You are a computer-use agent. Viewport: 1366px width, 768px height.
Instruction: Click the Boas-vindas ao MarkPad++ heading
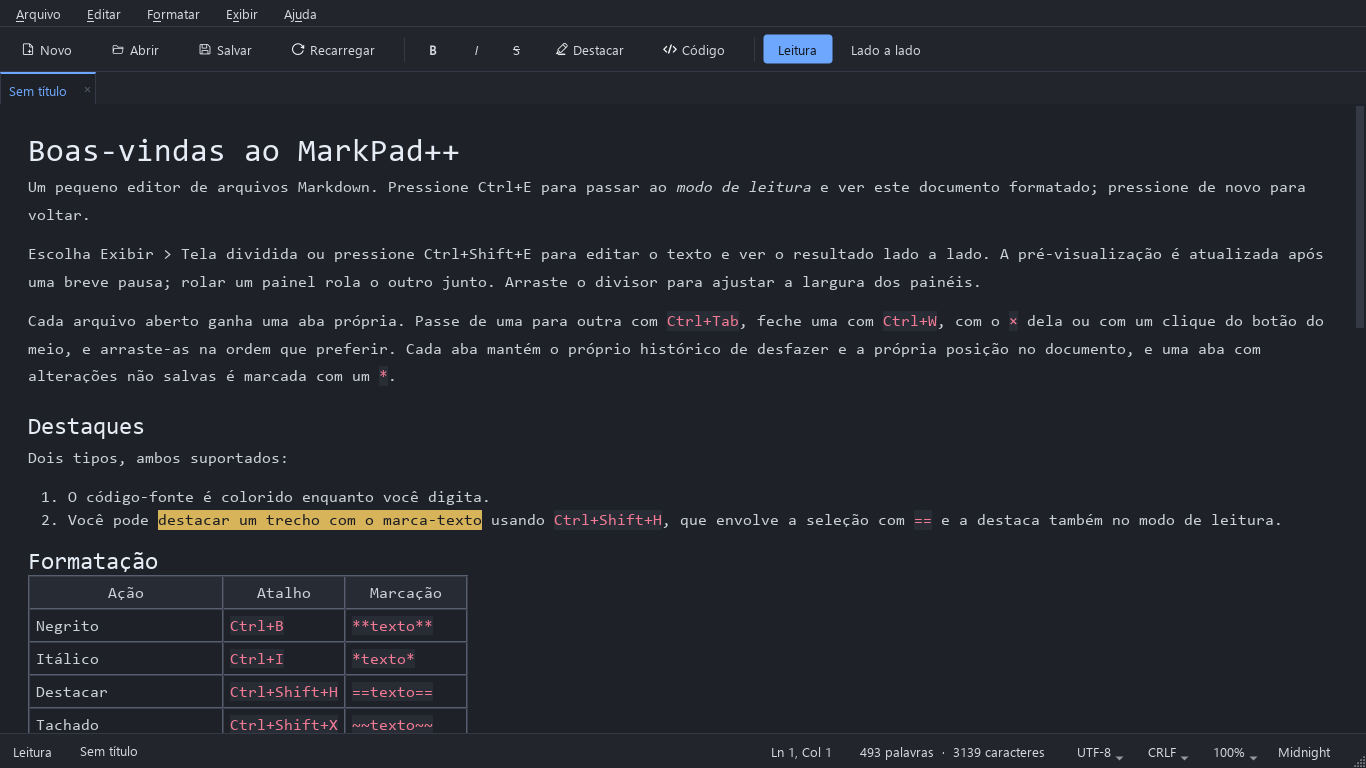(x=243, y=151)
